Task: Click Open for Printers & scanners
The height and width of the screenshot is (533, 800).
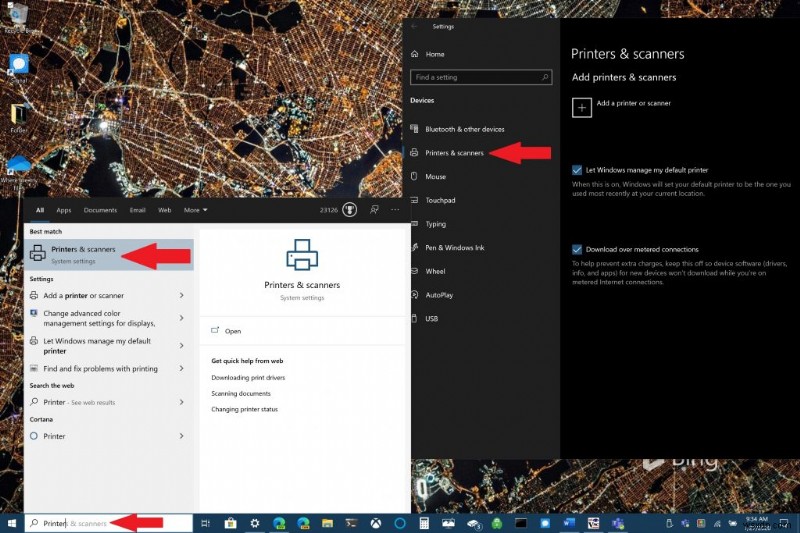Action: pyautogui.click(x=226, y=331)
